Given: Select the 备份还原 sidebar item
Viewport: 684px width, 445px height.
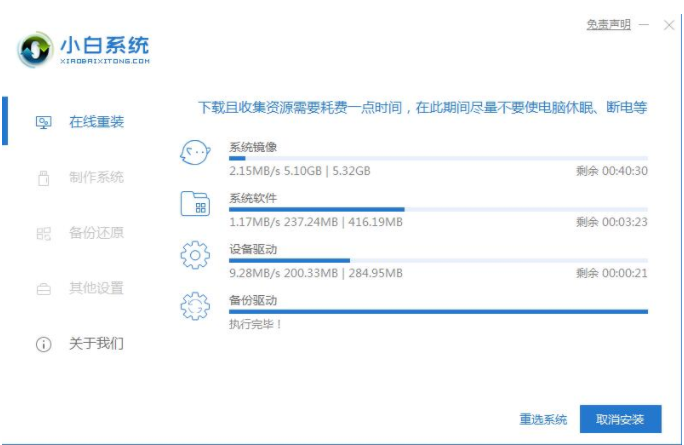Looking at the screenshot, I should tap(96, 233).
